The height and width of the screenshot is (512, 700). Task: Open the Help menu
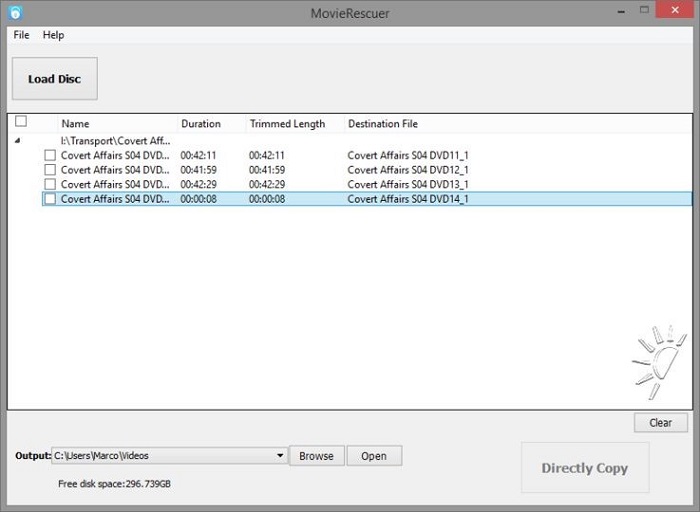coord(54,35)
